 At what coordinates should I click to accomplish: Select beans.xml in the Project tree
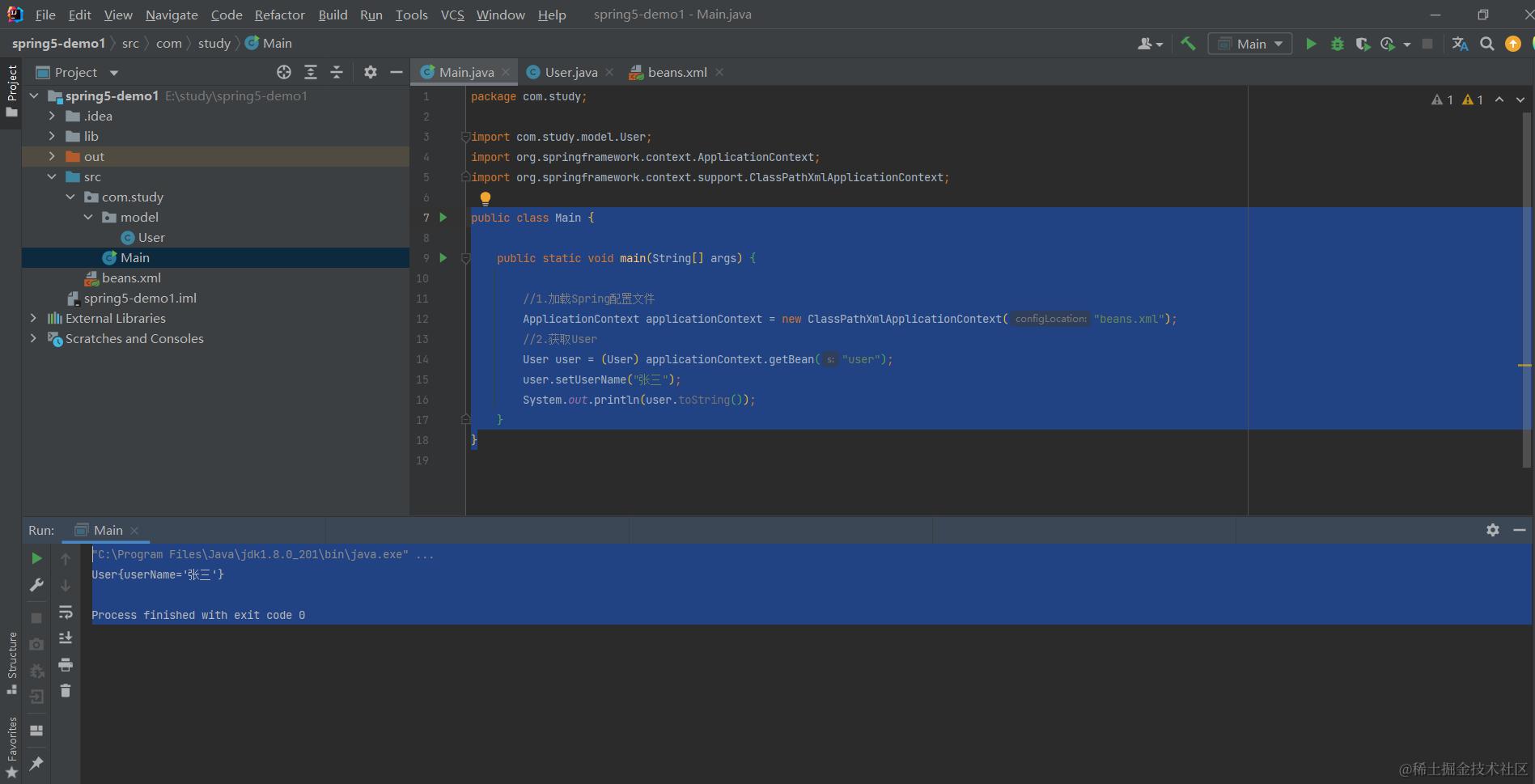[x=131, y=278]
